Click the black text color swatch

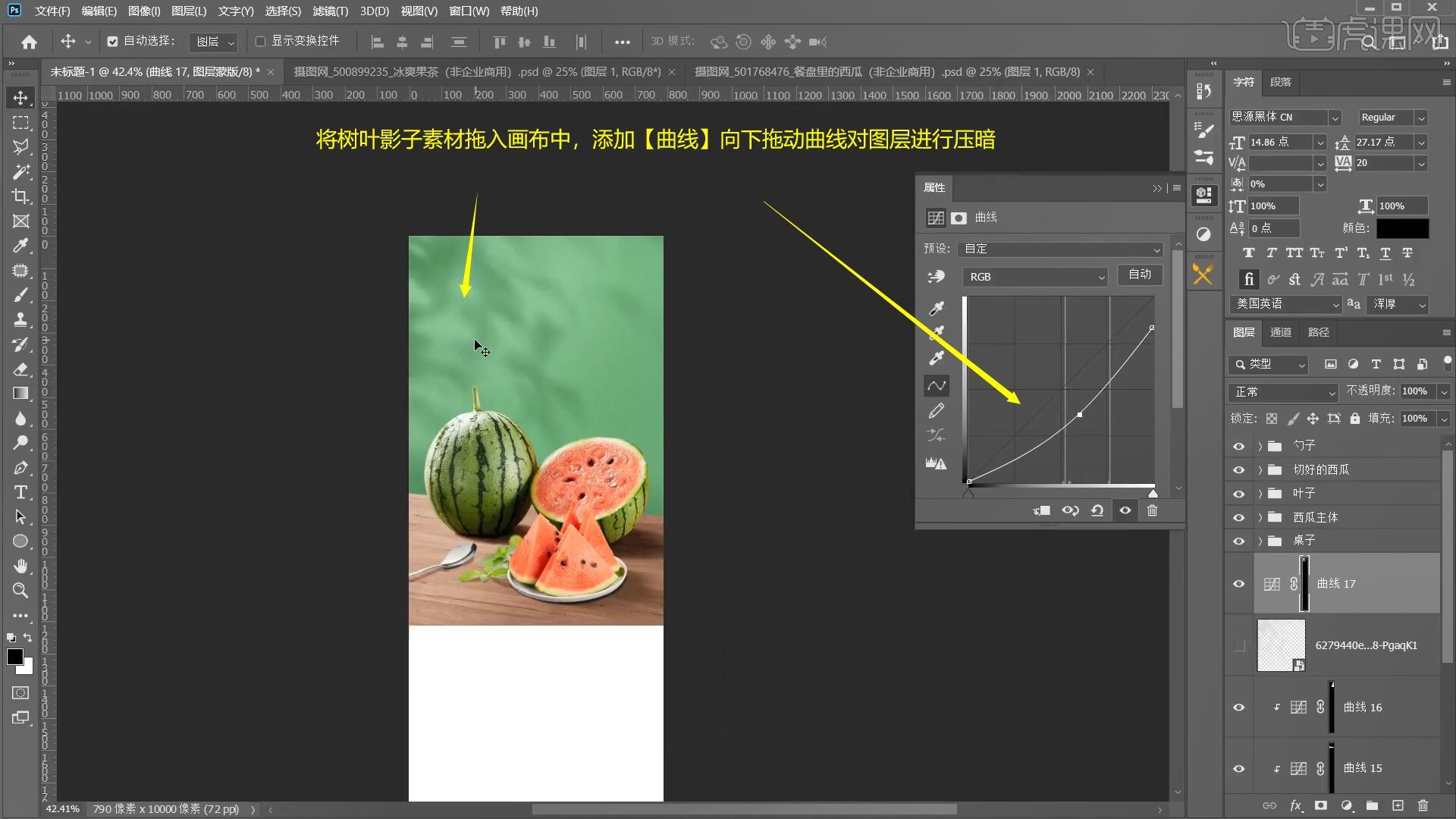[x=1402, y=228]
